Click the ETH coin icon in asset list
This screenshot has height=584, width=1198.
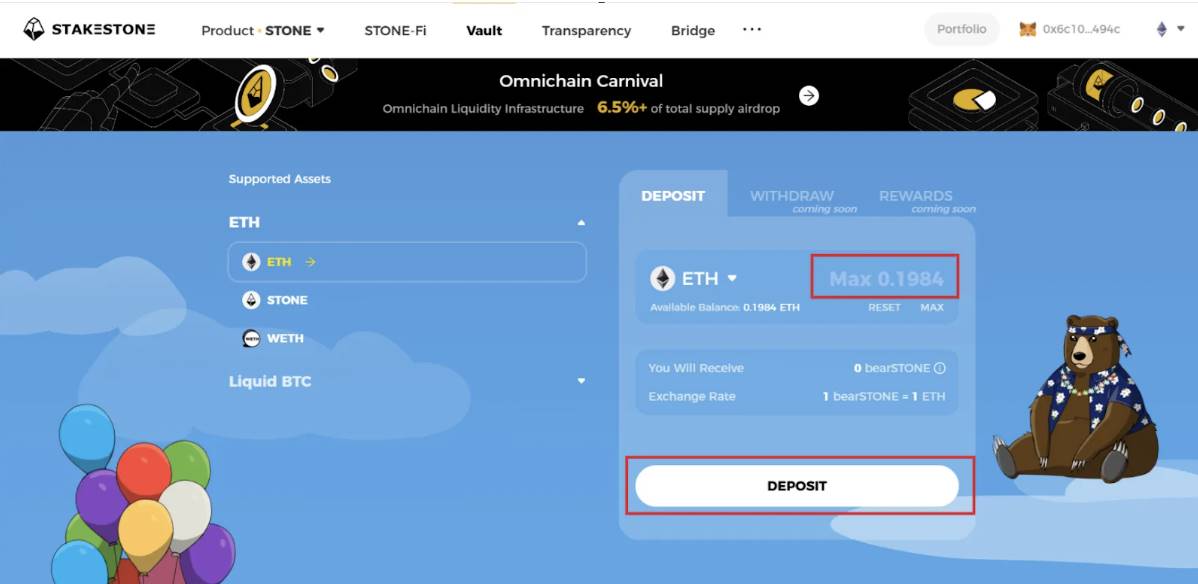coord(251,262)
